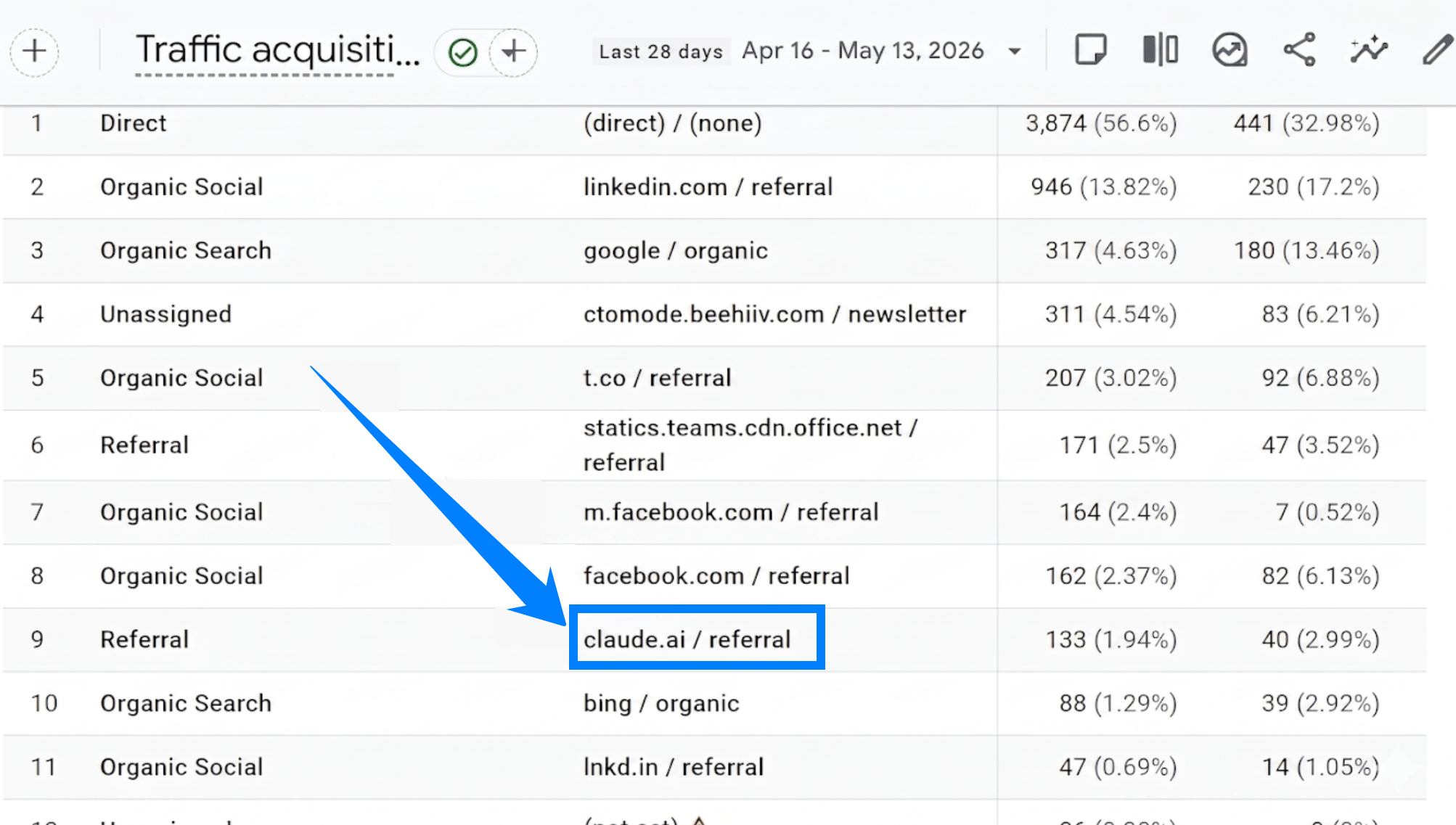Click the 47 (3.52%) value

tap(1320, 445)
